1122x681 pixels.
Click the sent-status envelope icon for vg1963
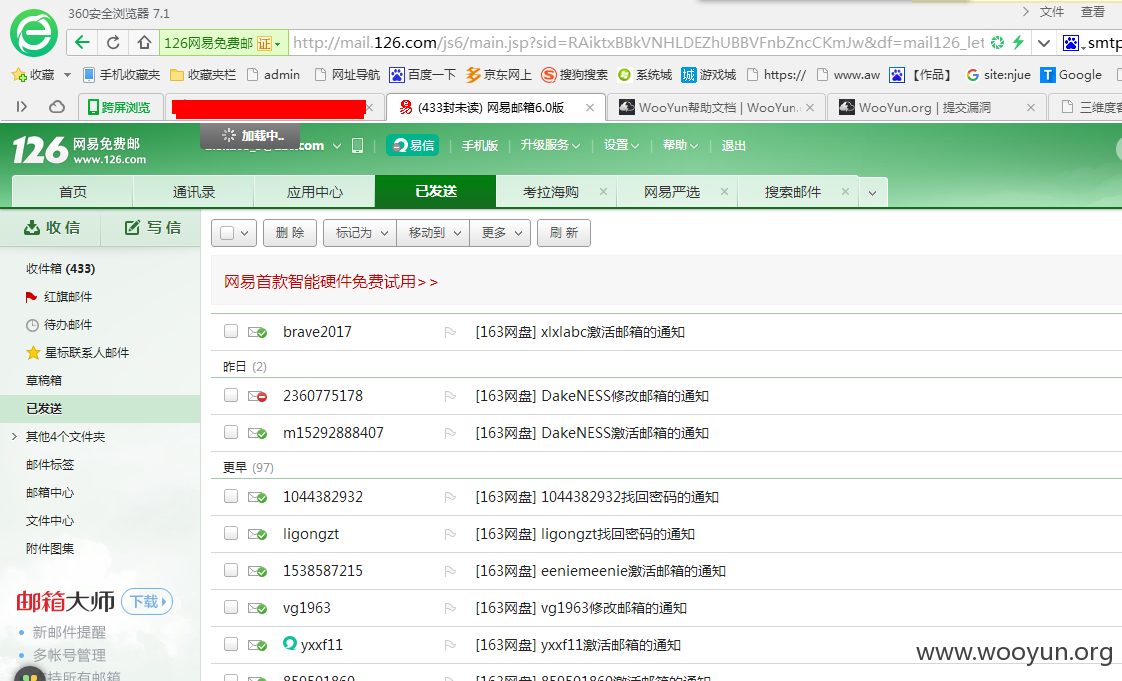point(257,608)
